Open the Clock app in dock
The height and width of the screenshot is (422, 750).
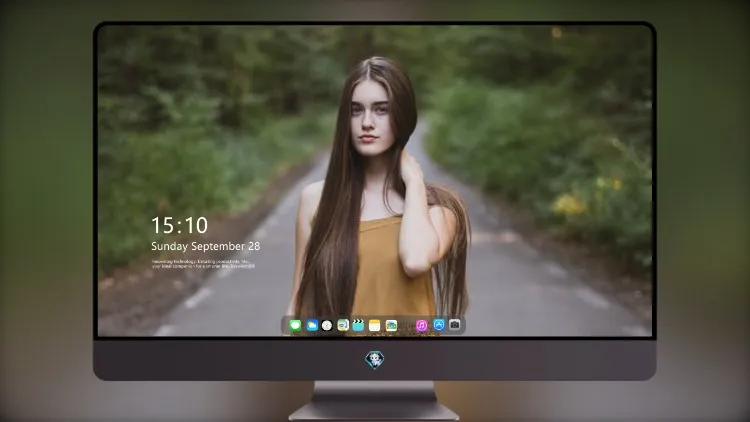pos(327,325)
